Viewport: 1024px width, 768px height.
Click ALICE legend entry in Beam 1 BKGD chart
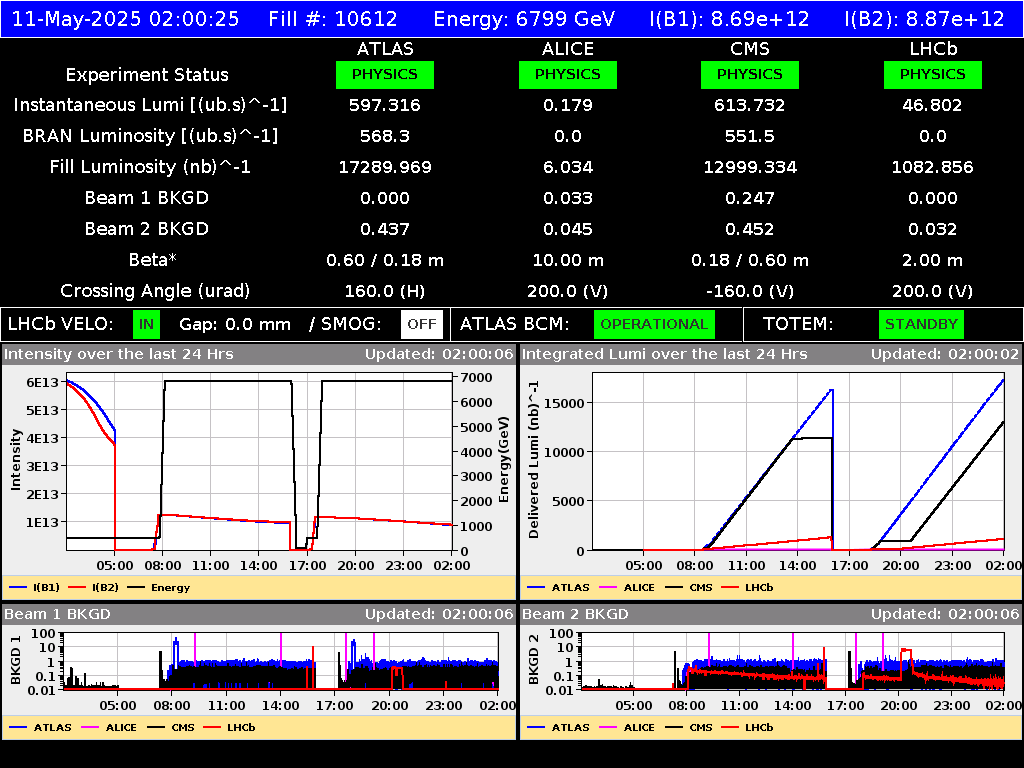pos(108,727)
